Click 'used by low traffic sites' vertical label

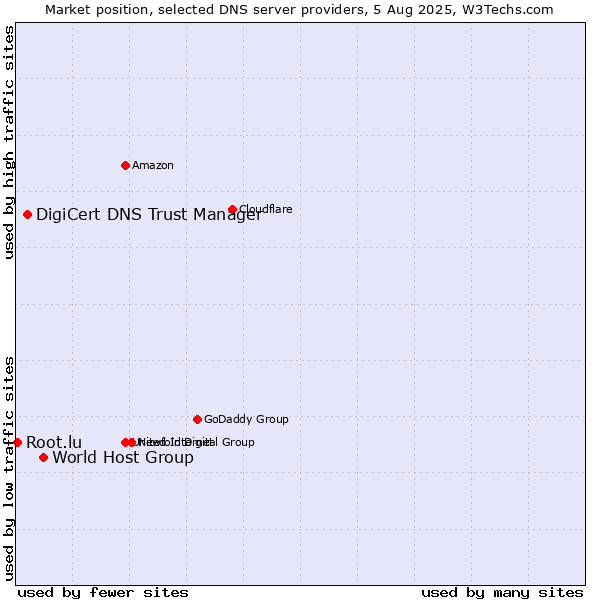9,469
